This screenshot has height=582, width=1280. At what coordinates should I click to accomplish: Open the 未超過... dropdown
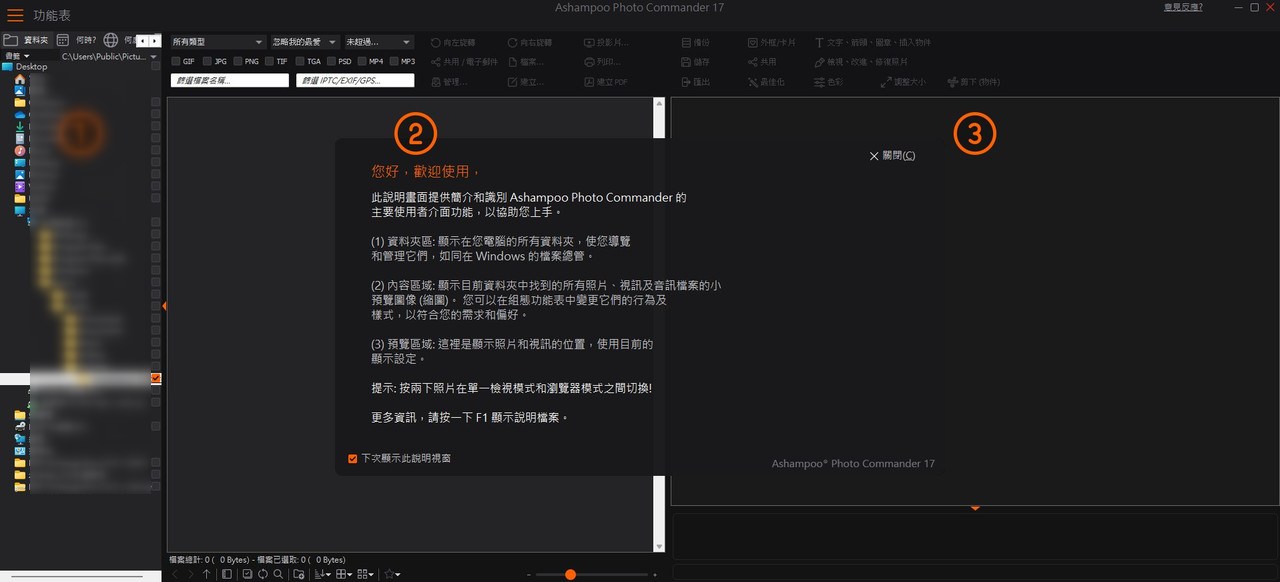pos(379,43)
